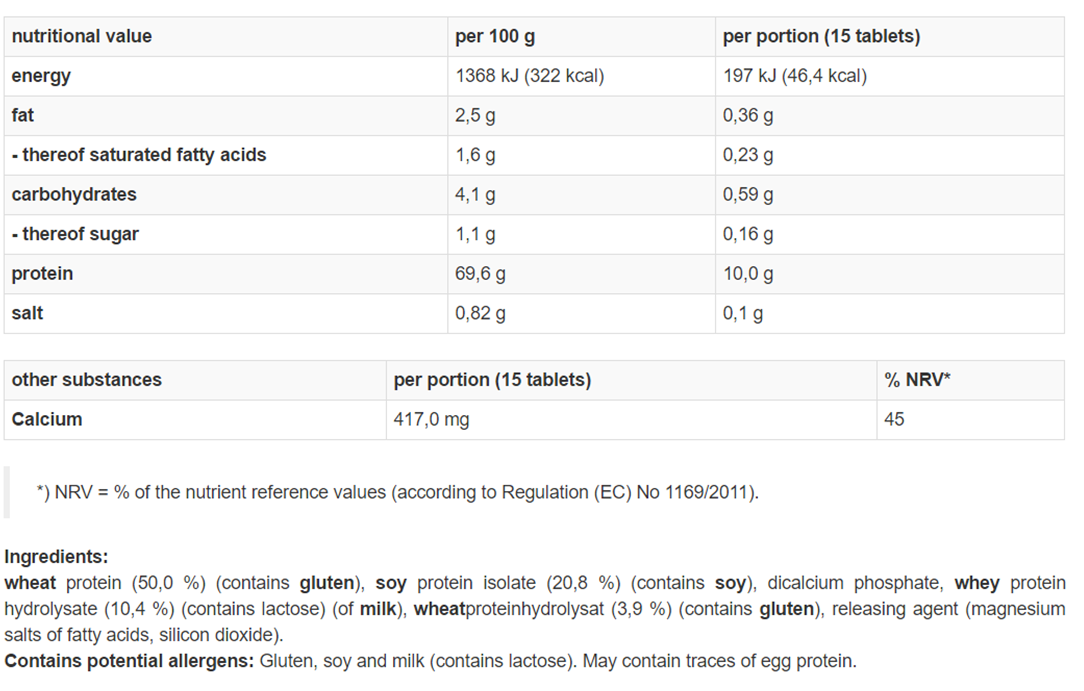Click the 'nutritional value' header cell
This screenshot has width=1084, height=691.
point(225,37)
